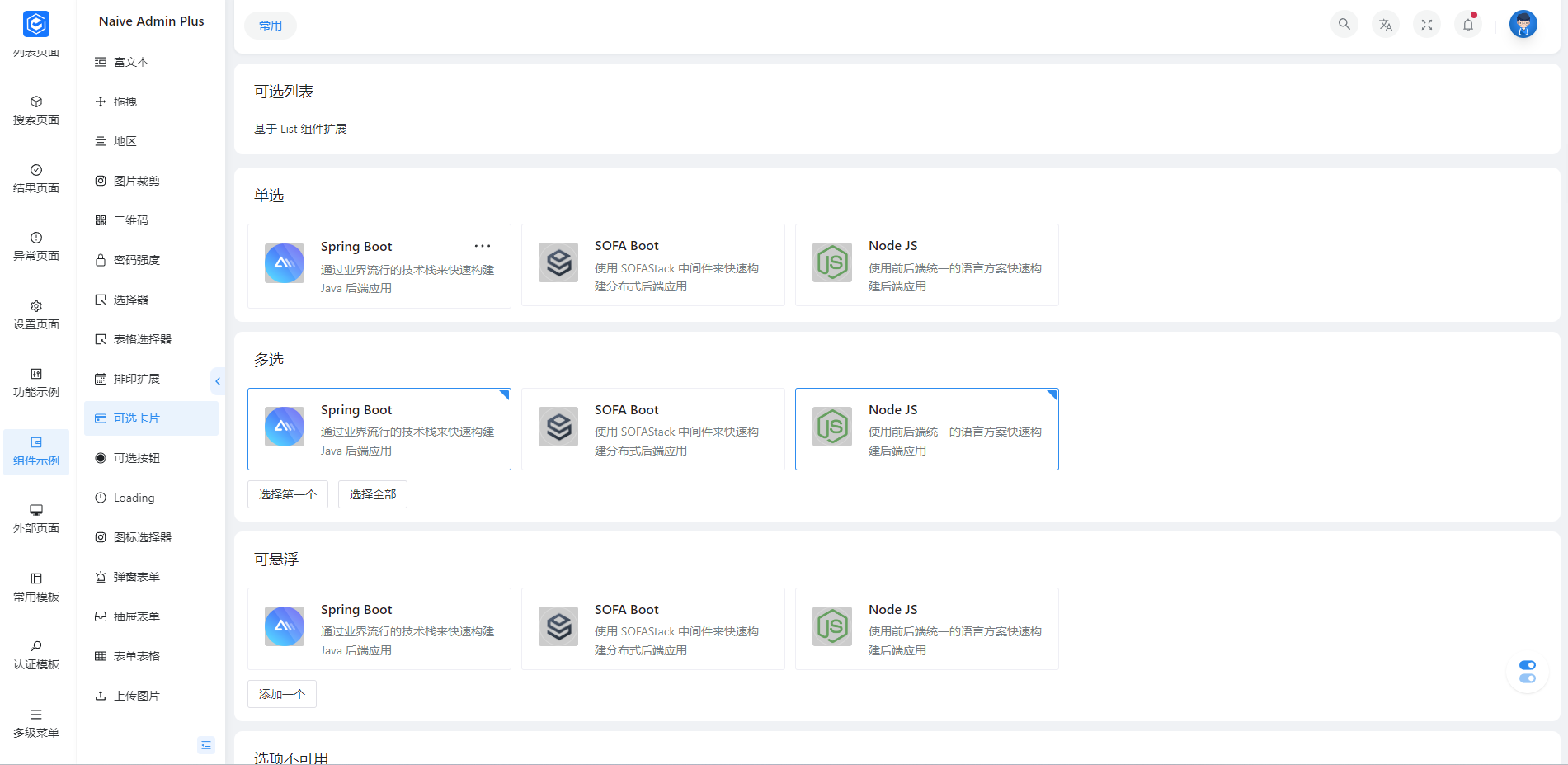Open 外部页面 in the main sidebar
This screenshot has height=765, width=1568.
(x=36, y=520)
